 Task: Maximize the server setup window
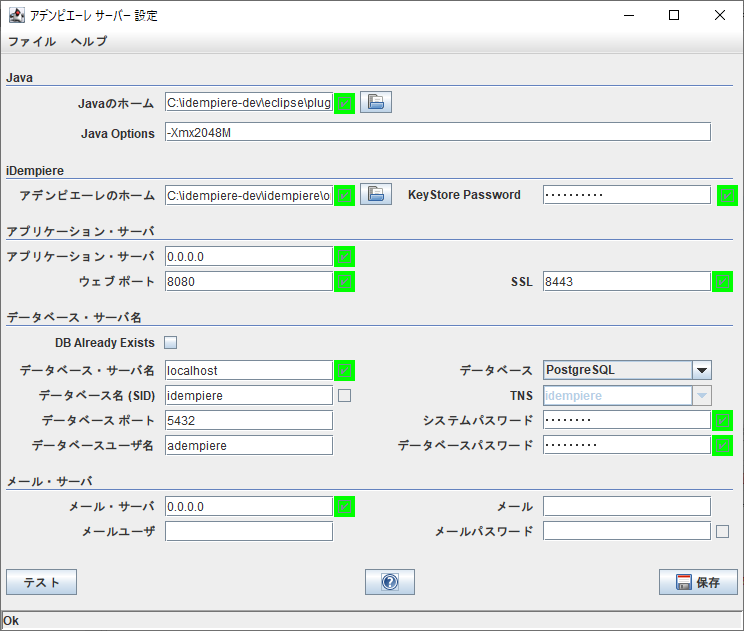[674, 15]
